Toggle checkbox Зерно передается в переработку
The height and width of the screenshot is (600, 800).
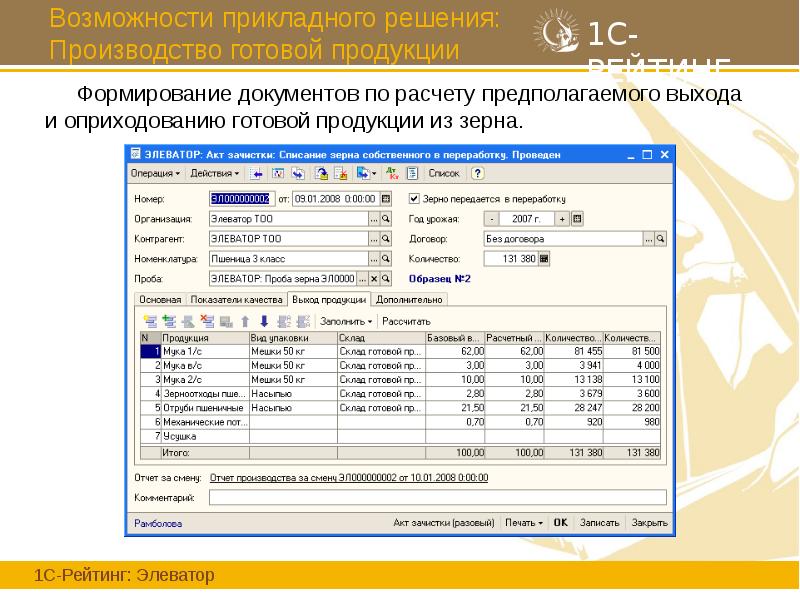pos(414,196)
